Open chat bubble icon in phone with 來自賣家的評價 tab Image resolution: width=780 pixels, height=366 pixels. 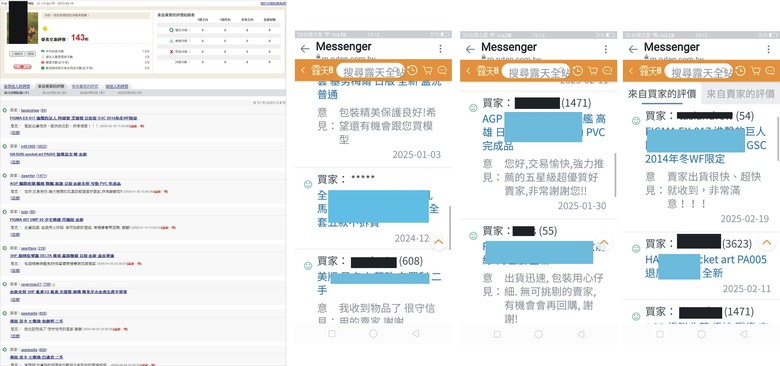pyautogui.click(x=770, y=71)
